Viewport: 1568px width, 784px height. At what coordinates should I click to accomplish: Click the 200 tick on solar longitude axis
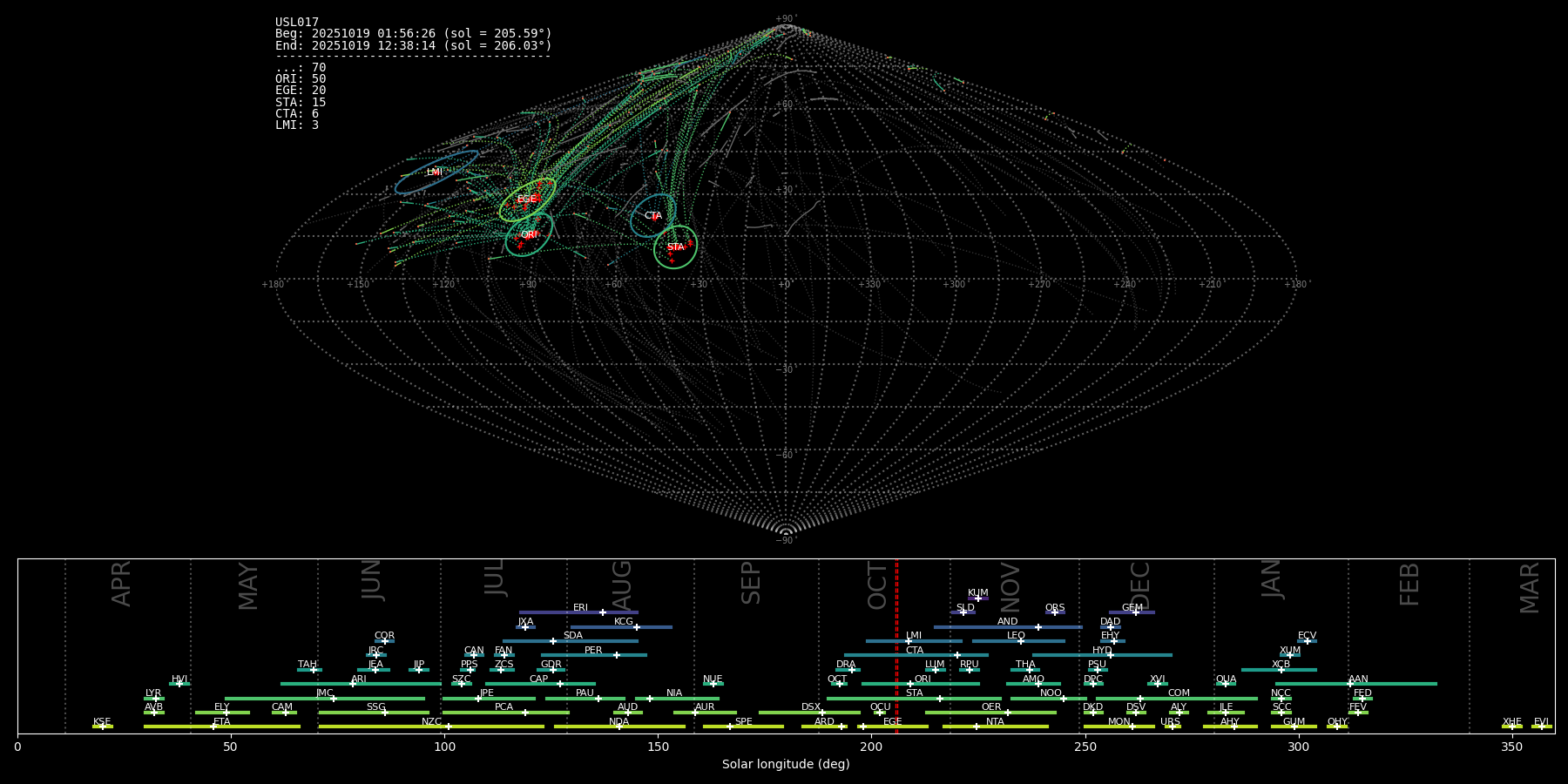[x=871, y=747]
